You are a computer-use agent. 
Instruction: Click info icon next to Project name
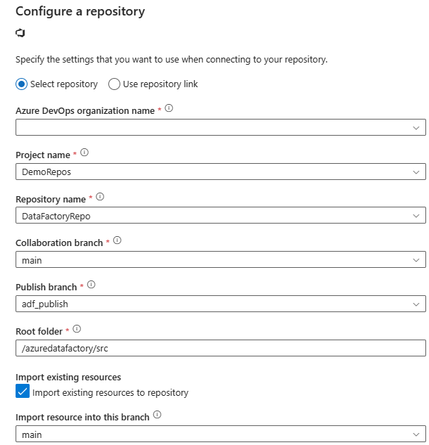click(x=85, y=152)
